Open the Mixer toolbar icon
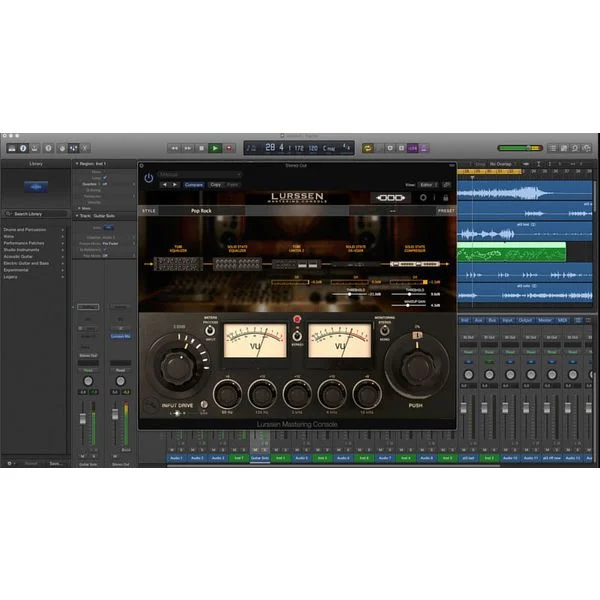The height and width of the screenshot is (600, 600). [x=73, y=148]
